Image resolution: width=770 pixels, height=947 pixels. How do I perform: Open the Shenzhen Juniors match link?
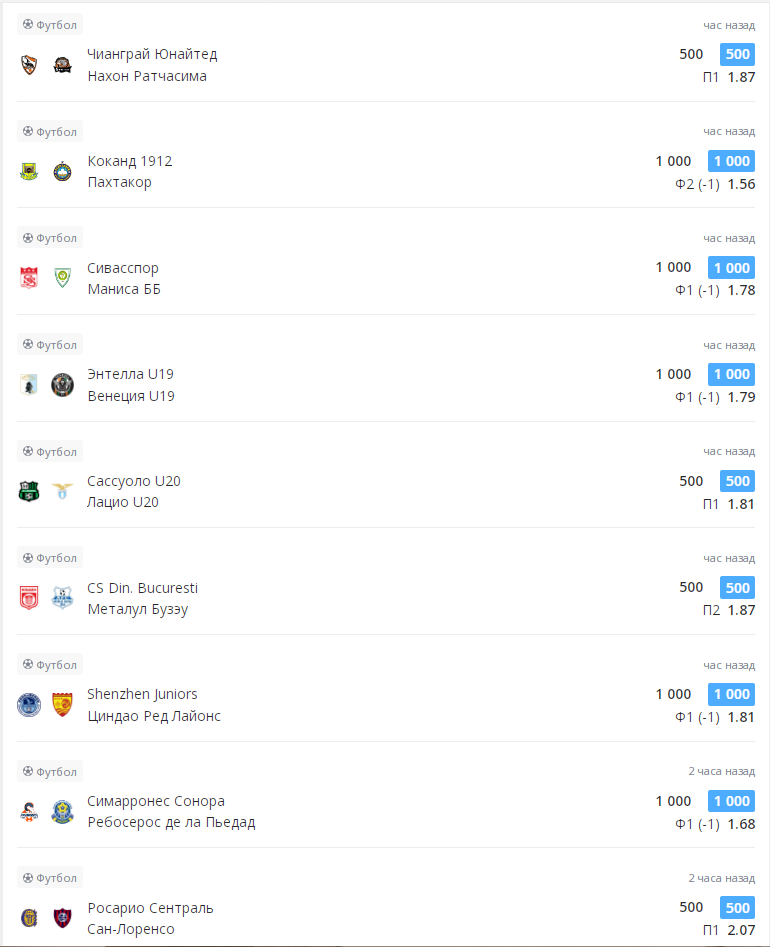tap(142, 694)
